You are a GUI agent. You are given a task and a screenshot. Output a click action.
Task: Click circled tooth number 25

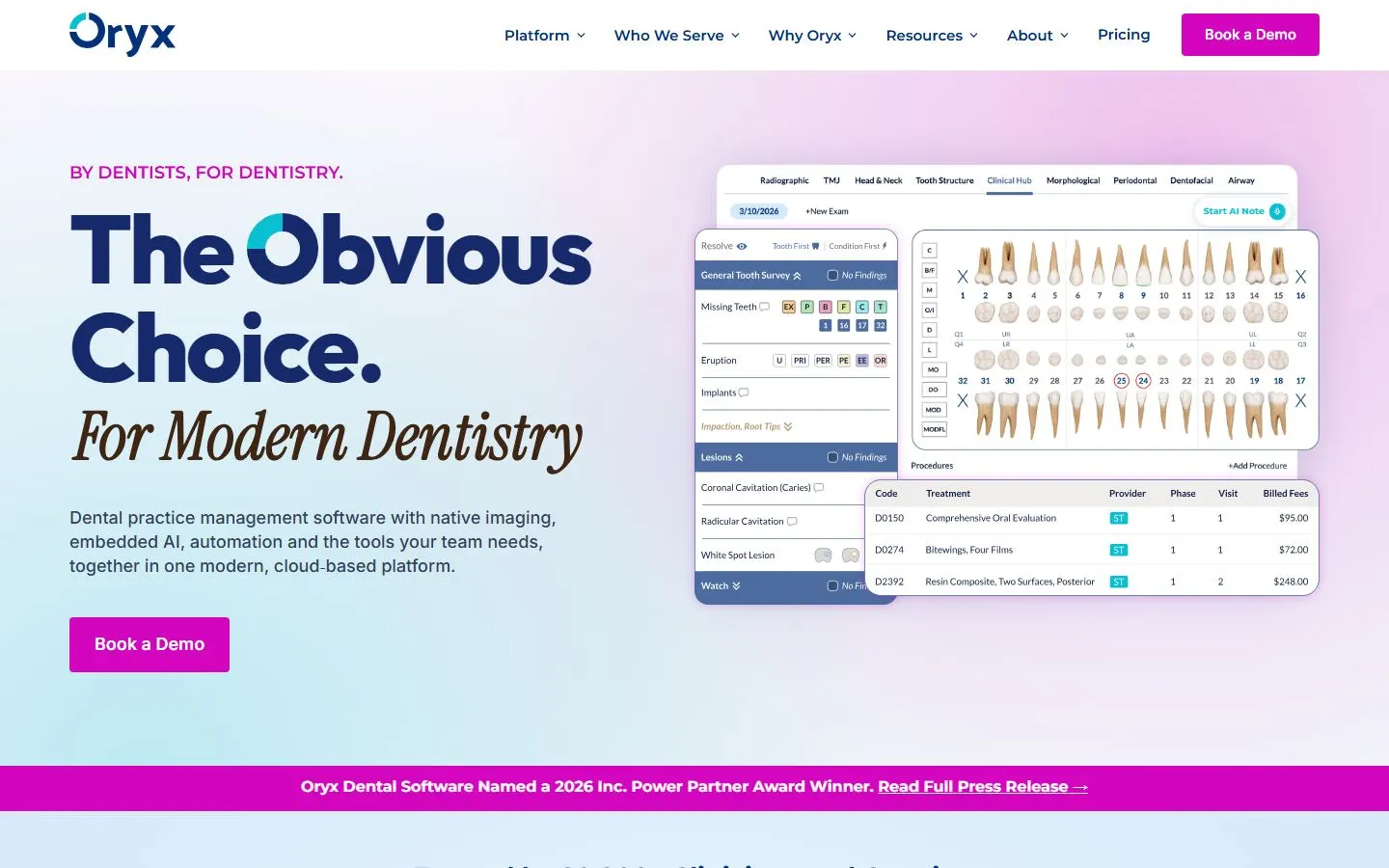pyautogui.click(x=1121, y=381)
